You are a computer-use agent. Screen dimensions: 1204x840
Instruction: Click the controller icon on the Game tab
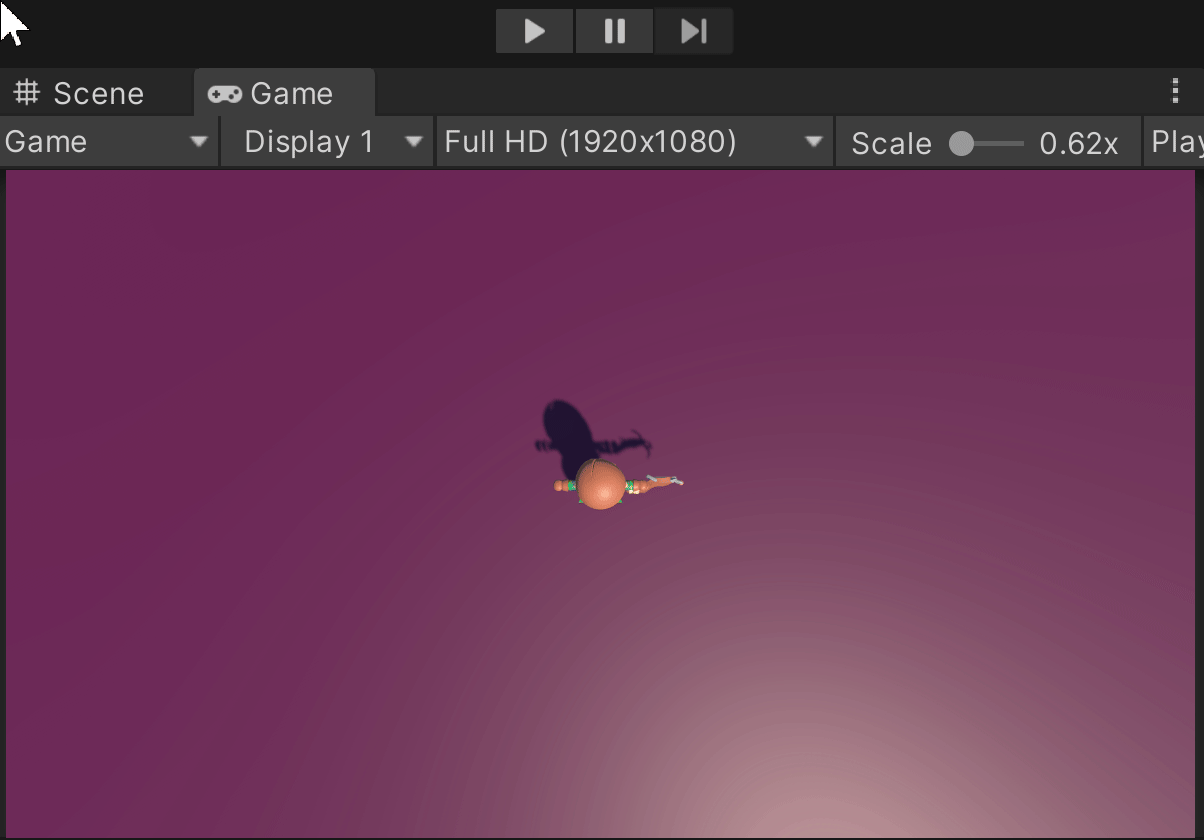pos(225,92)
